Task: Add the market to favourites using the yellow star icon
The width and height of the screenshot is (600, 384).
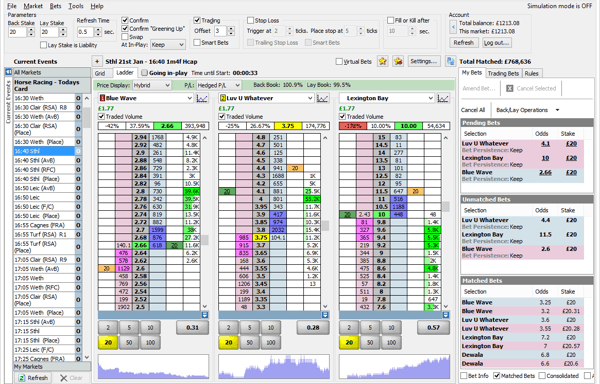Action: click(x=383, y=61)
